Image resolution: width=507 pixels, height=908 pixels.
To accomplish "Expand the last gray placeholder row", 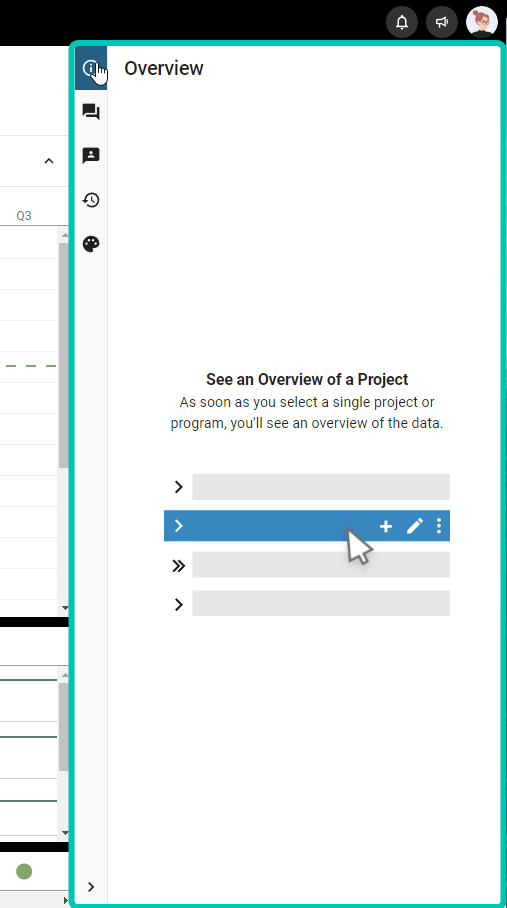I will pos(179,605).
